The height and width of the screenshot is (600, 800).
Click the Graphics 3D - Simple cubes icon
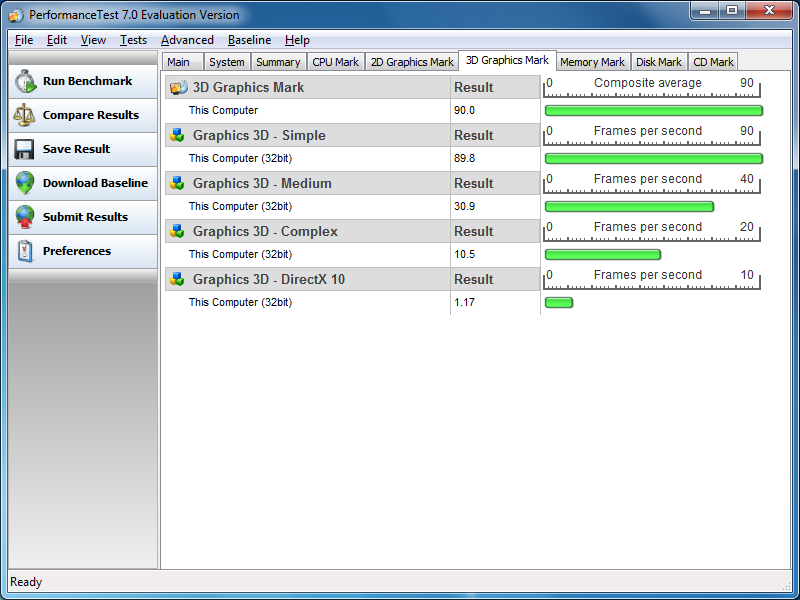[177, 136]
